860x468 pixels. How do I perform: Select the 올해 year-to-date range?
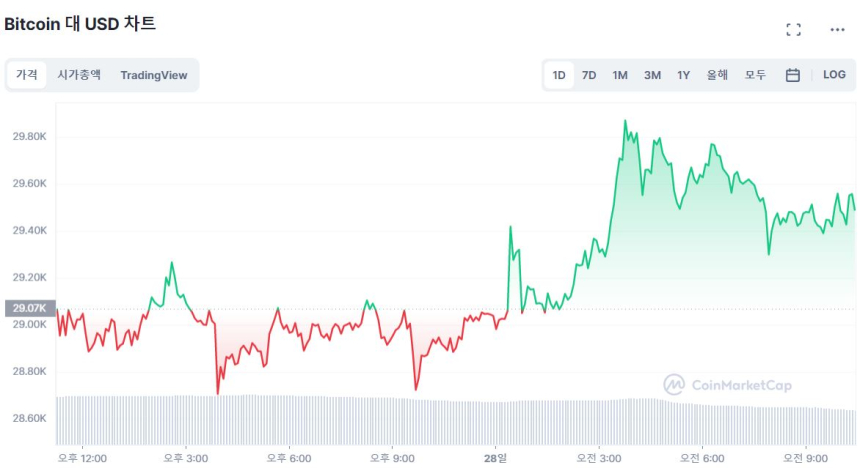click(717, 75)
